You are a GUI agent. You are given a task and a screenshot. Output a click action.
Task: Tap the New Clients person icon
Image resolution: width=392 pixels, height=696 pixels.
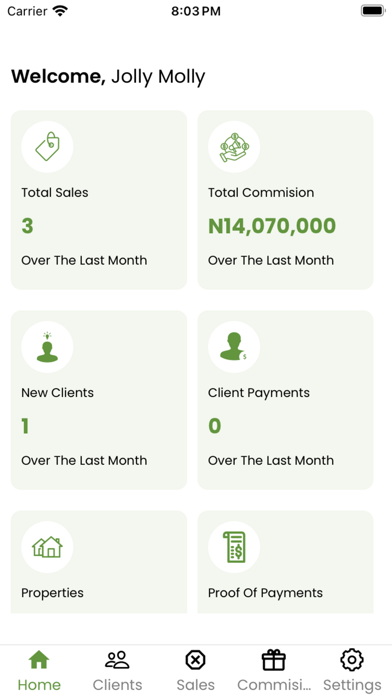(x=47, y=347)
